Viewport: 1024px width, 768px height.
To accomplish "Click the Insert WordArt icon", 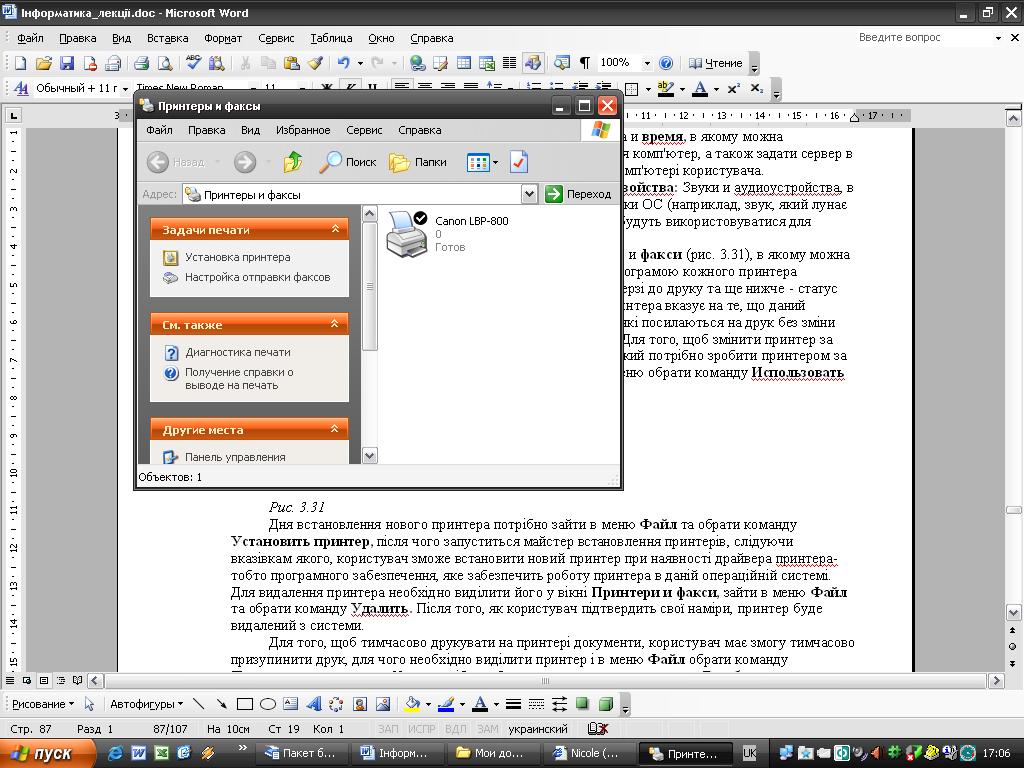I will coord(313,704).
